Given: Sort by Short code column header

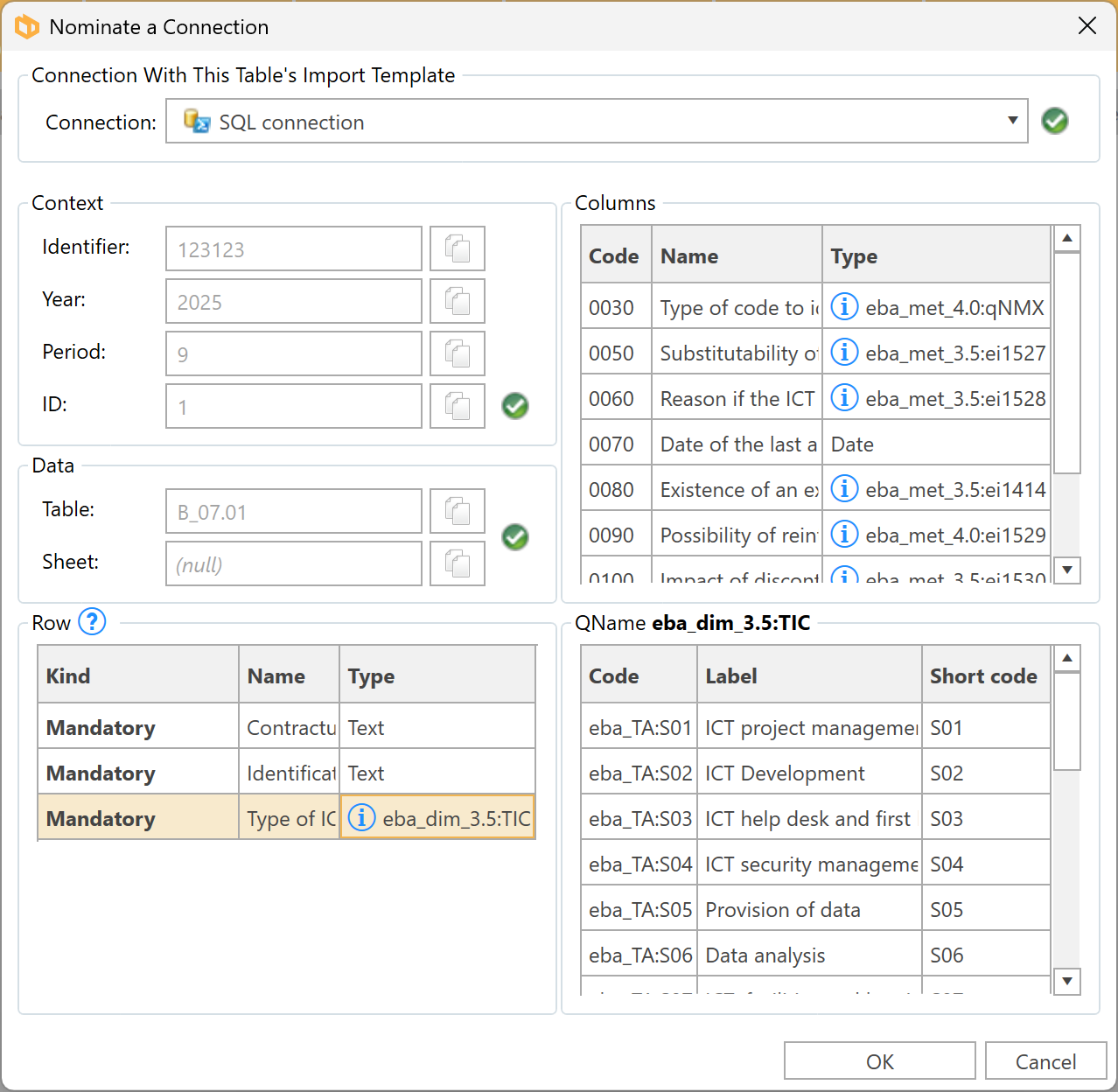Looking at the screenshot, I should (984, 675).
